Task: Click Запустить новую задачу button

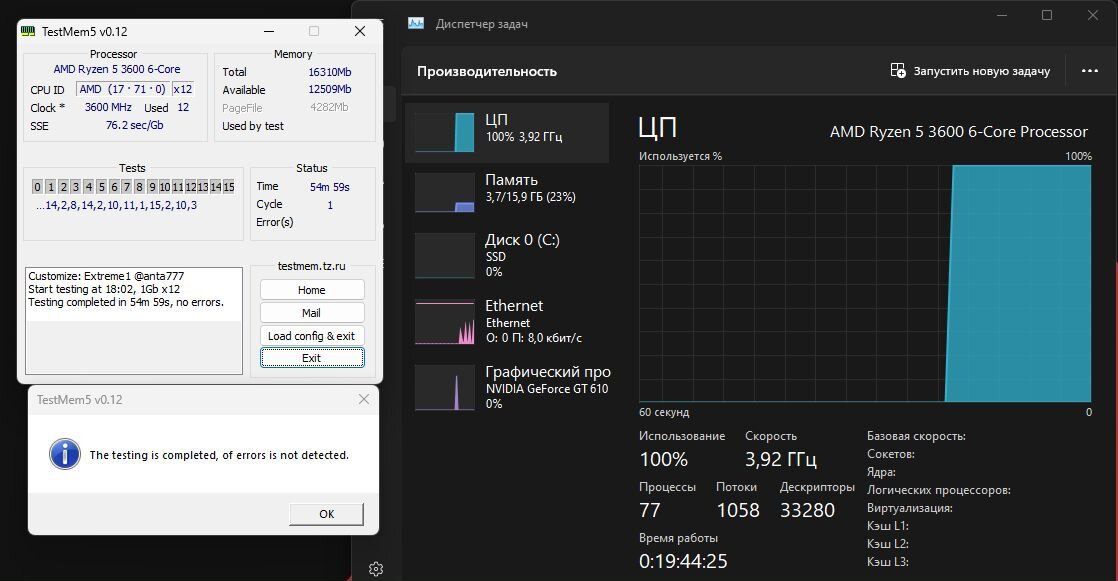Action: click(970, 71)
